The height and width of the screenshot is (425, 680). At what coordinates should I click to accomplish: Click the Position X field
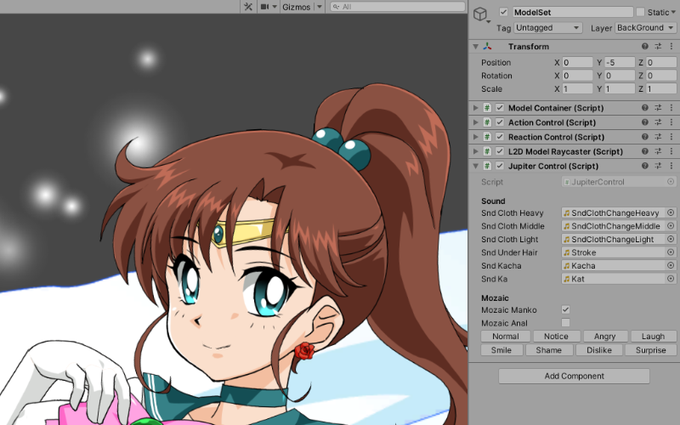(577, 62)
